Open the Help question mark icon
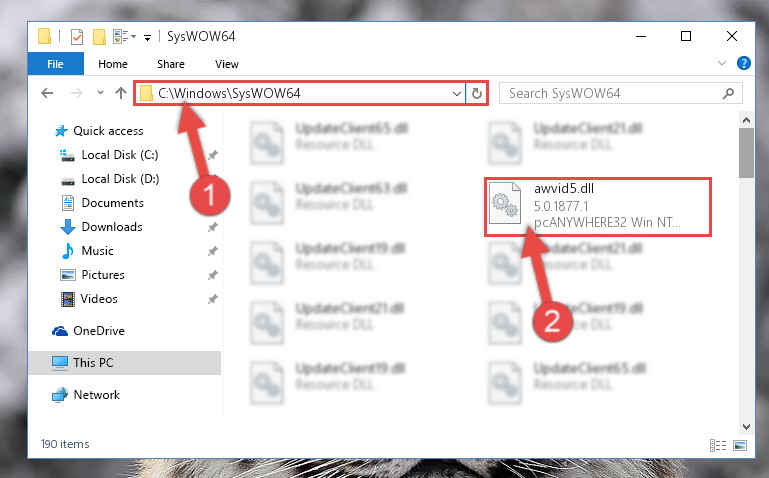The image size is (769, 478). click(743, 63)
